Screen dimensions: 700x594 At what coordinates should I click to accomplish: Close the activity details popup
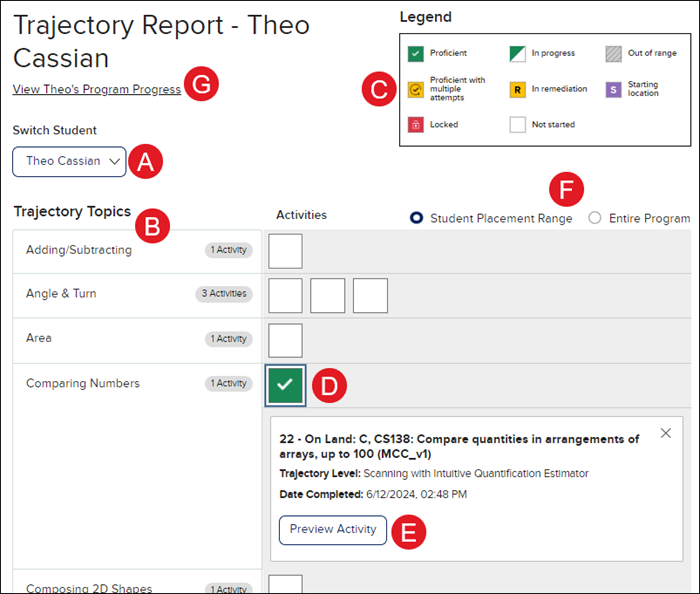[x=666, y=433]
